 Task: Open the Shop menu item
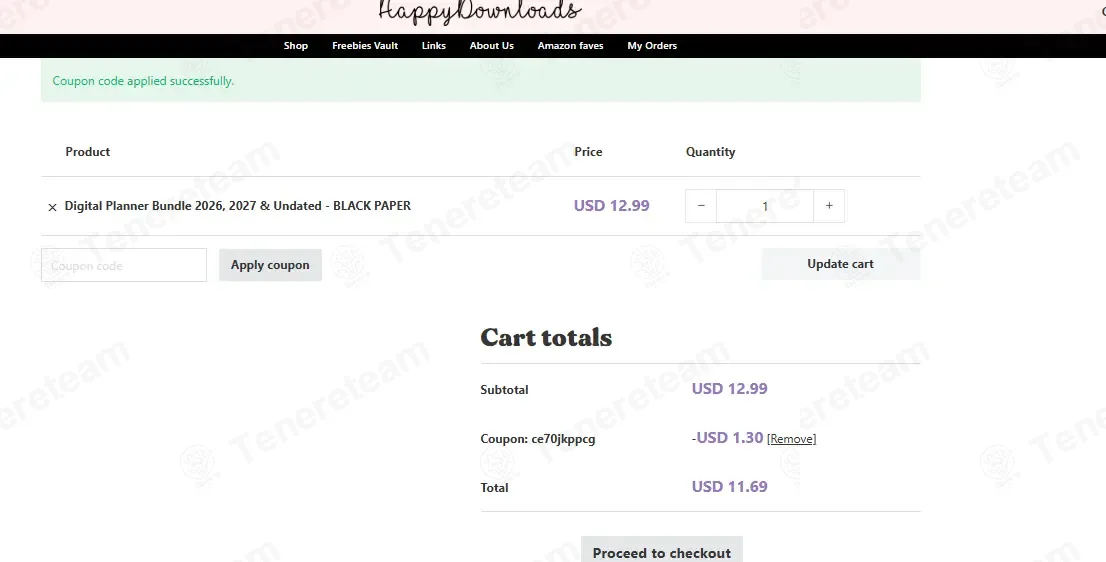click(296, 46)
